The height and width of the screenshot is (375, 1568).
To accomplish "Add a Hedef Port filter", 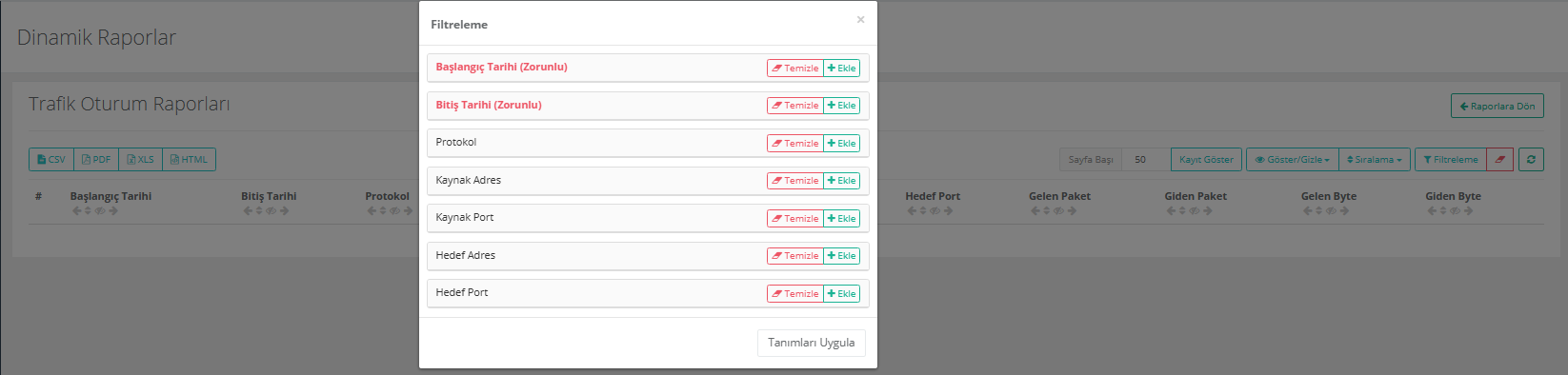I will (x=842, y=294).
